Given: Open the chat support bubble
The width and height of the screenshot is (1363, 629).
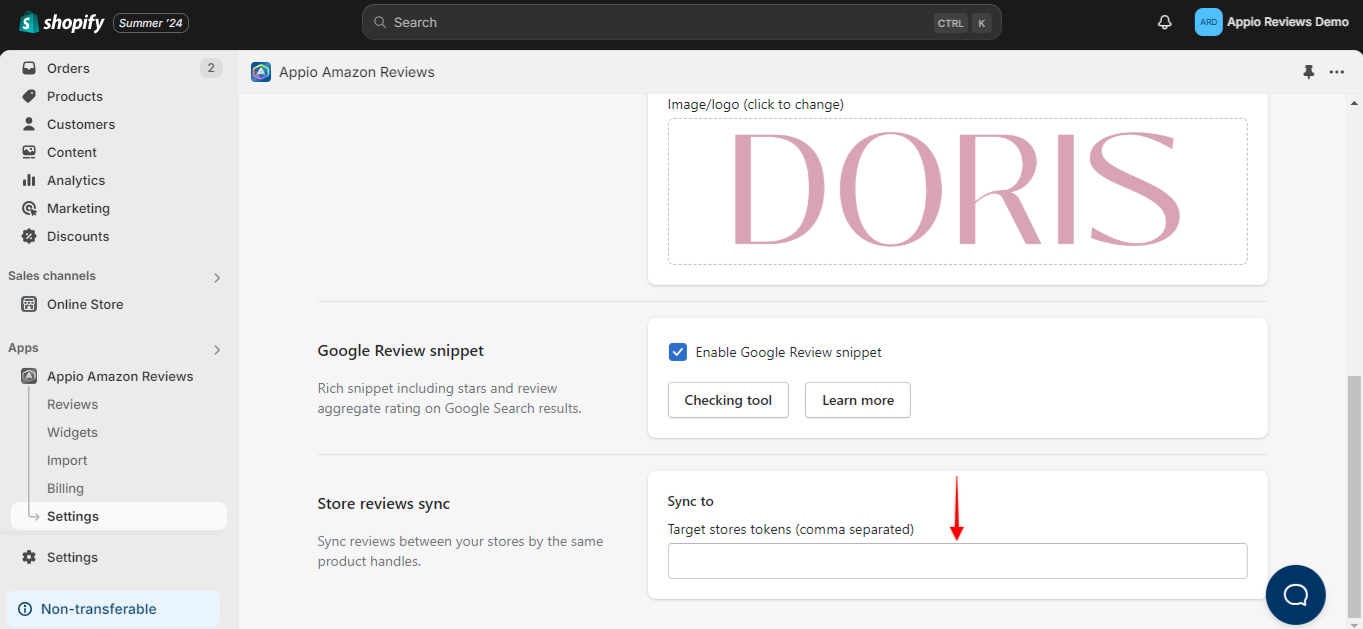Looking at the screenshot, I should [1296, 595].
